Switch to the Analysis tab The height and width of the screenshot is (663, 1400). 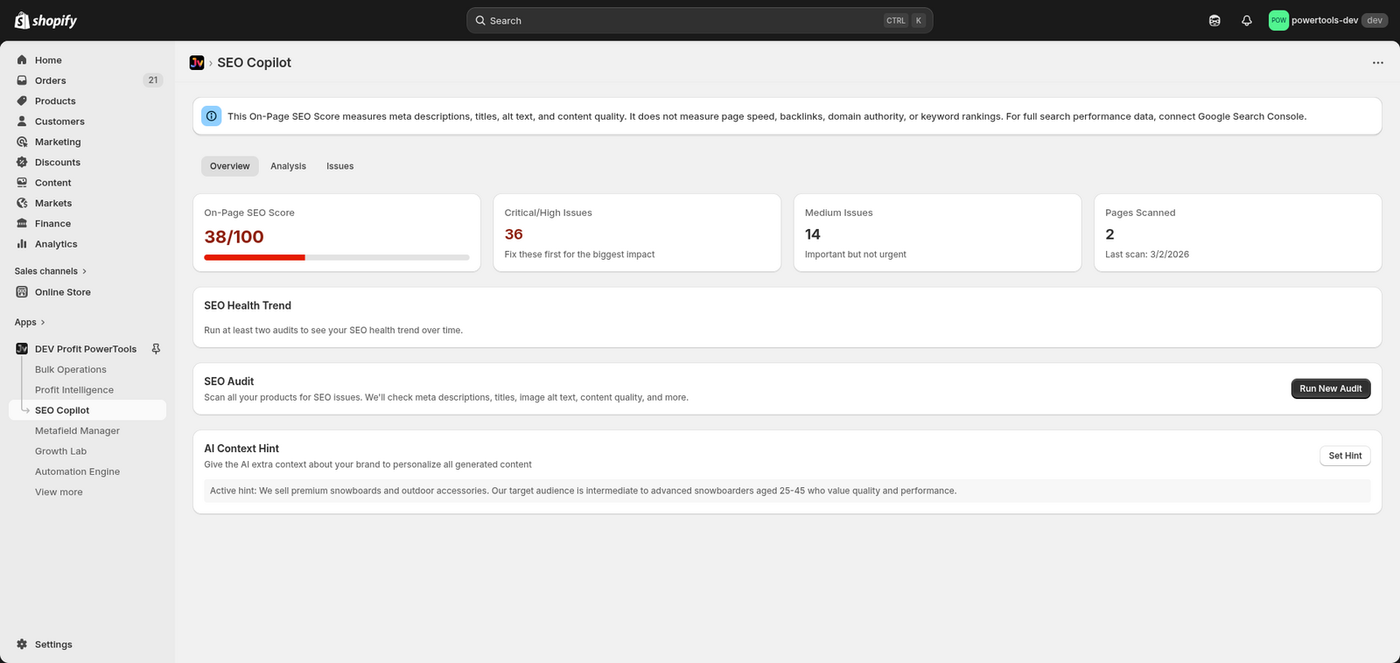pyautogui.click(x=288, y=166)
